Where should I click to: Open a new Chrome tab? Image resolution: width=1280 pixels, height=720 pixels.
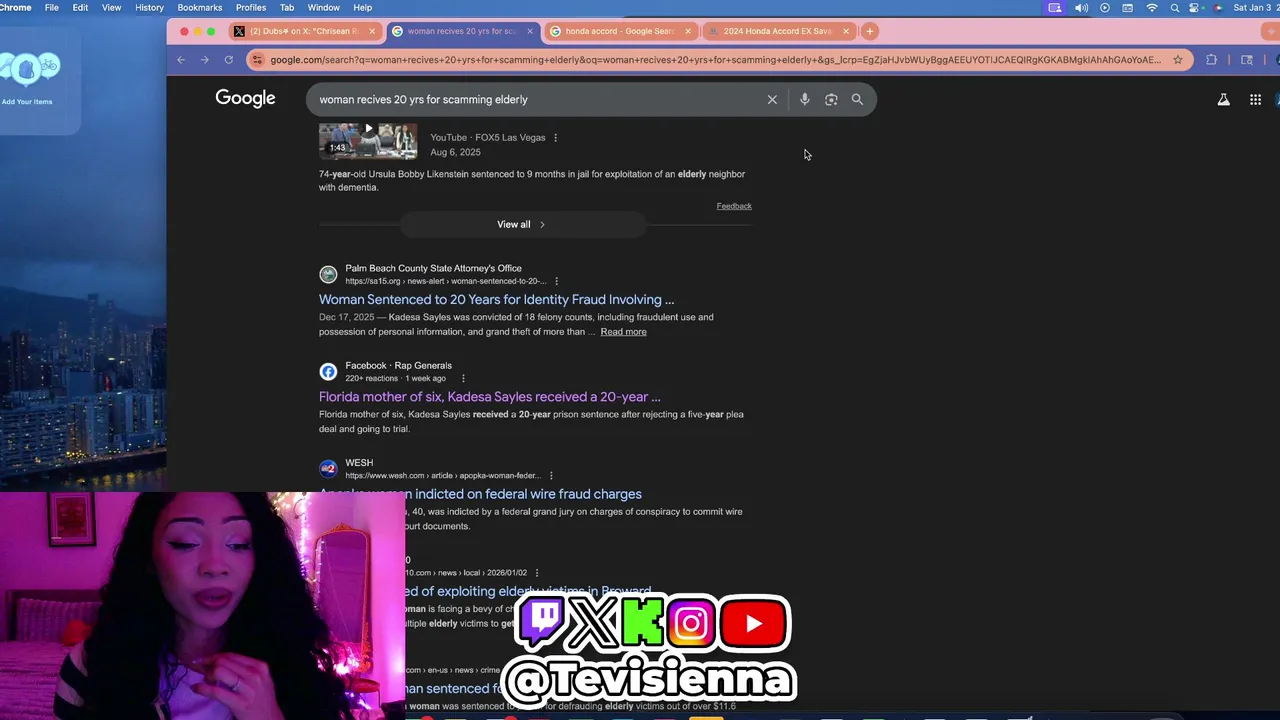870,31
